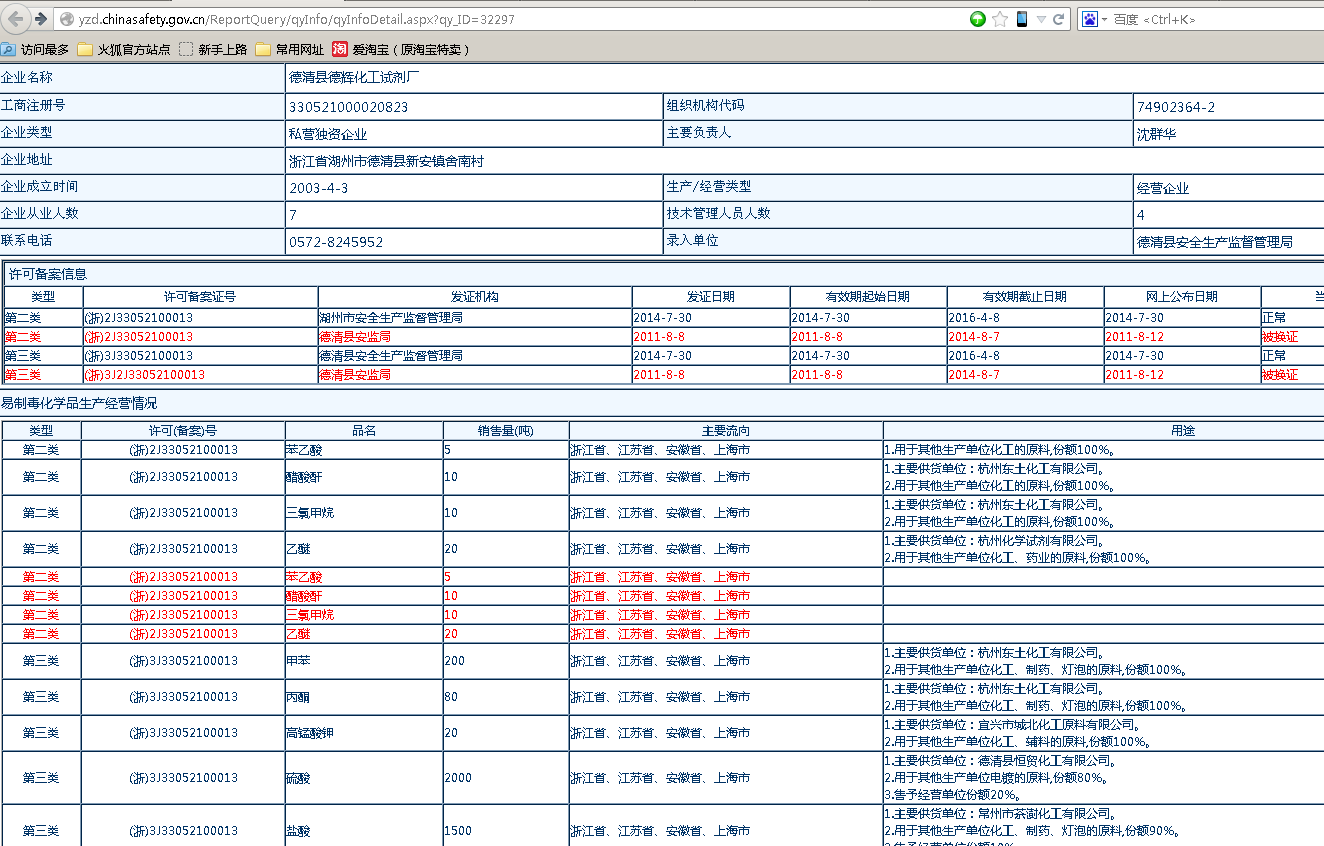
Task: Click registration number 330521000020823
Action: point(348,107)
